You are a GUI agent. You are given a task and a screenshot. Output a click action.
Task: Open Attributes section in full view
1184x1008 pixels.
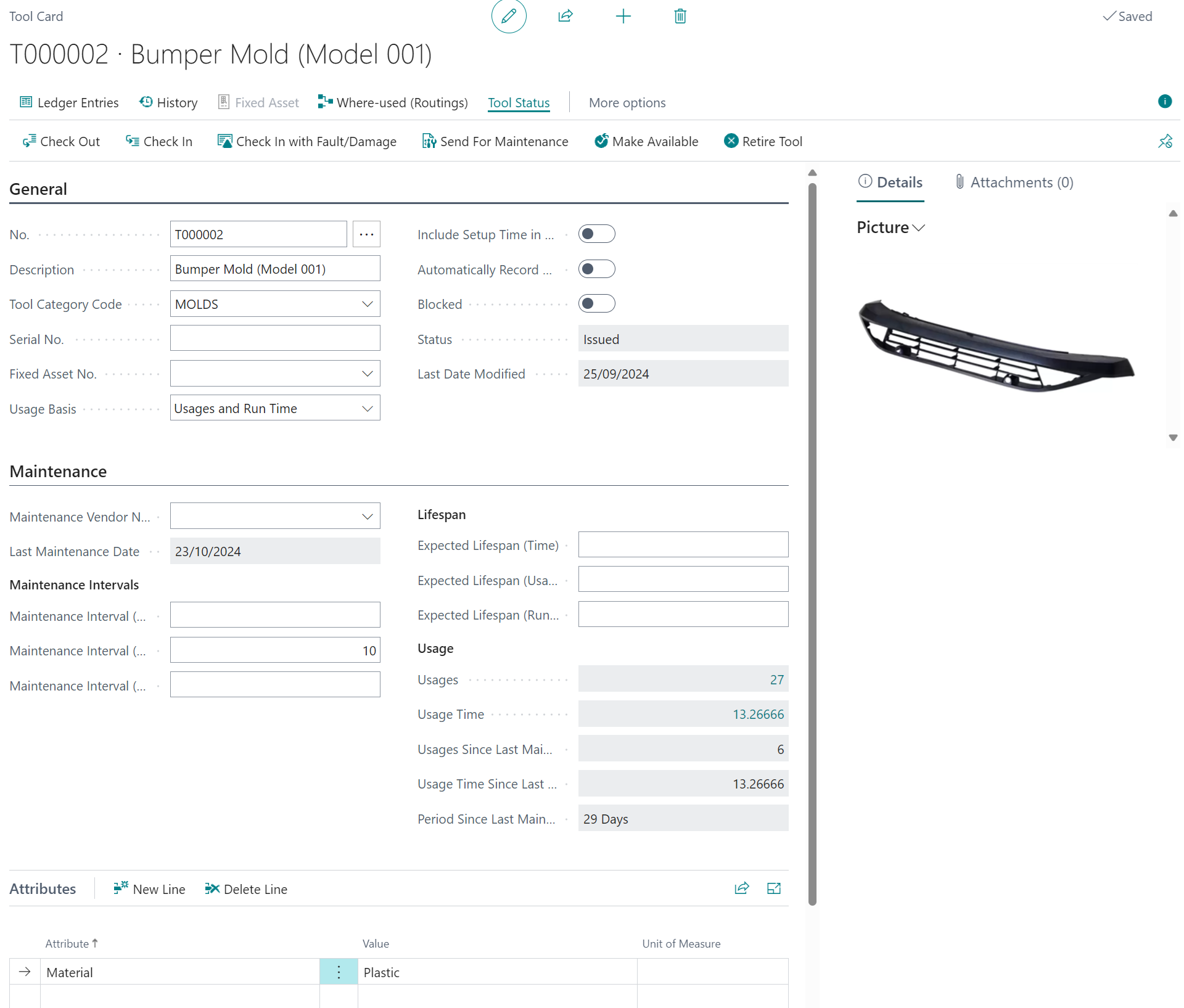(x=773, y=888)
